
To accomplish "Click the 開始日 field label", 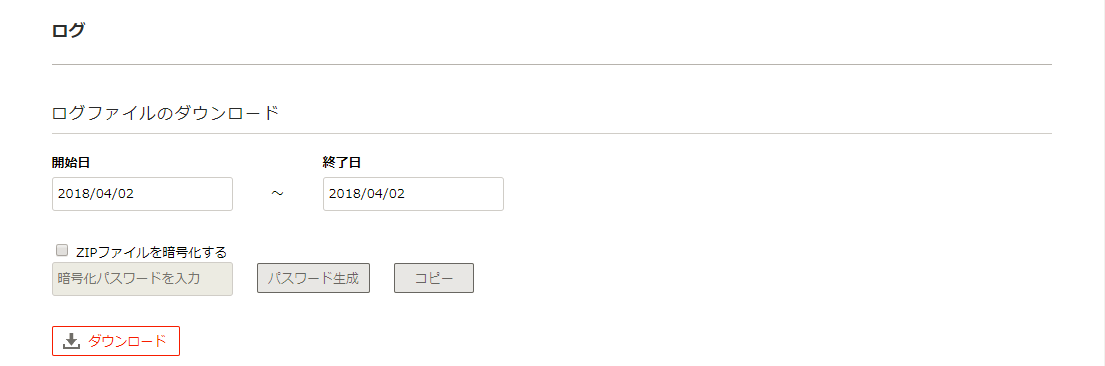I will coord(71,162).
